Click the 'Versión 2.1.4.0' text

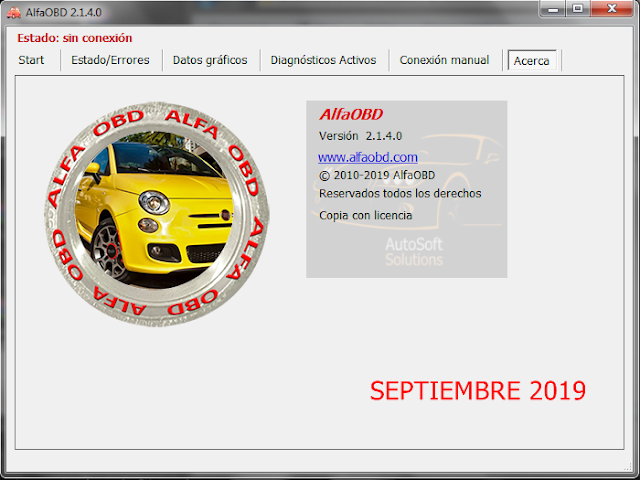(x=360, y=136)
